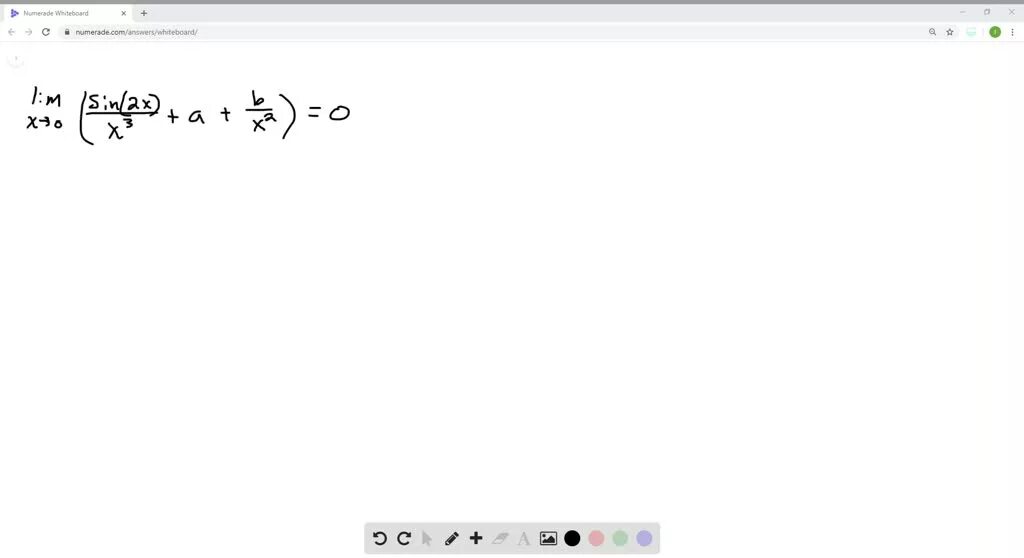
Task: Choose the purple pen color
Action: [645, 538]
